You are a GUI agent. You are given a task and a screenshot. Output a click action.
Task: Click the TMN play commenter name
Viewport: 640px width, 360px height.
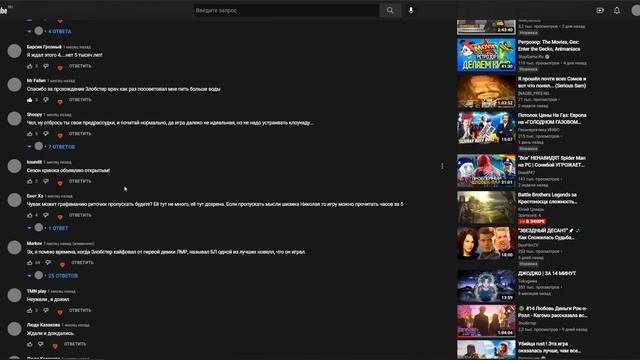click(x=36, y=291)
